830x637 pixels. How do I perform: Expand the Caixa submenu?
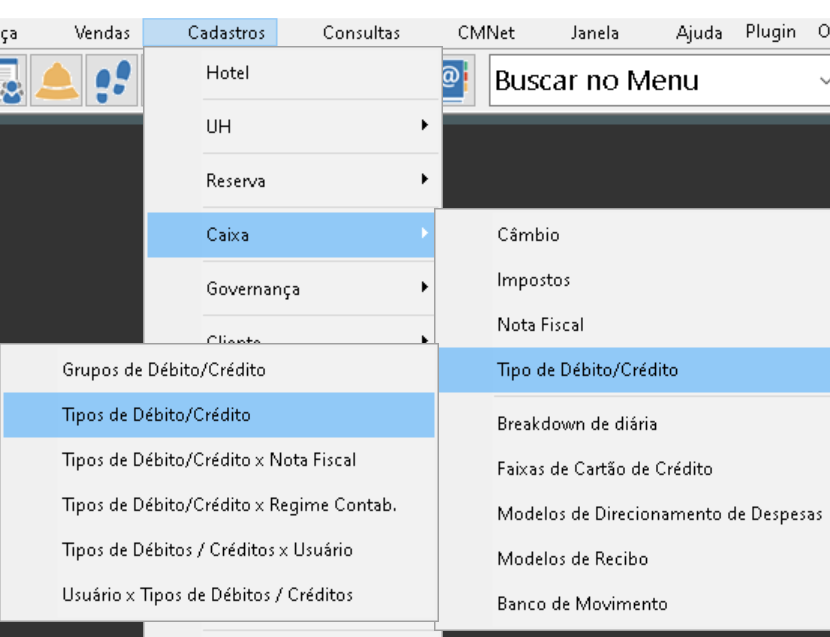point(291,235)
